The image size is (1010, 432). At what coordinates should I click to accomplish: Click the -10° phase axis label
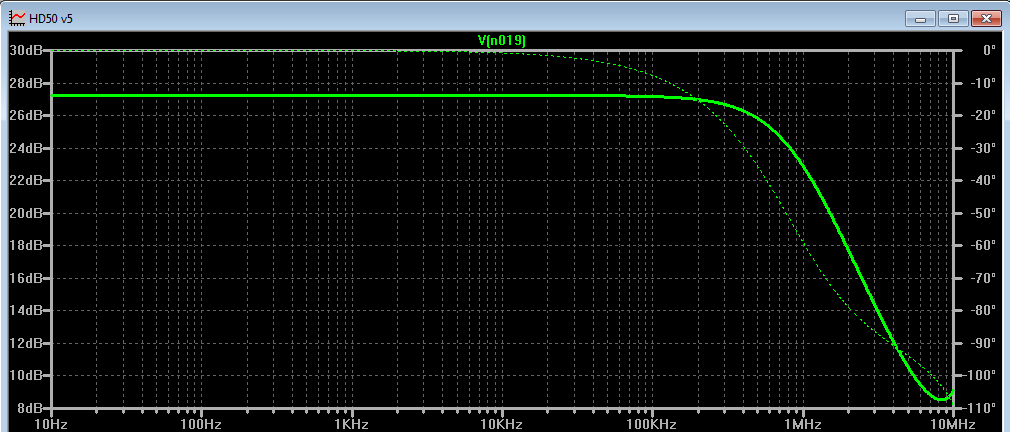(x=981, y=83)
